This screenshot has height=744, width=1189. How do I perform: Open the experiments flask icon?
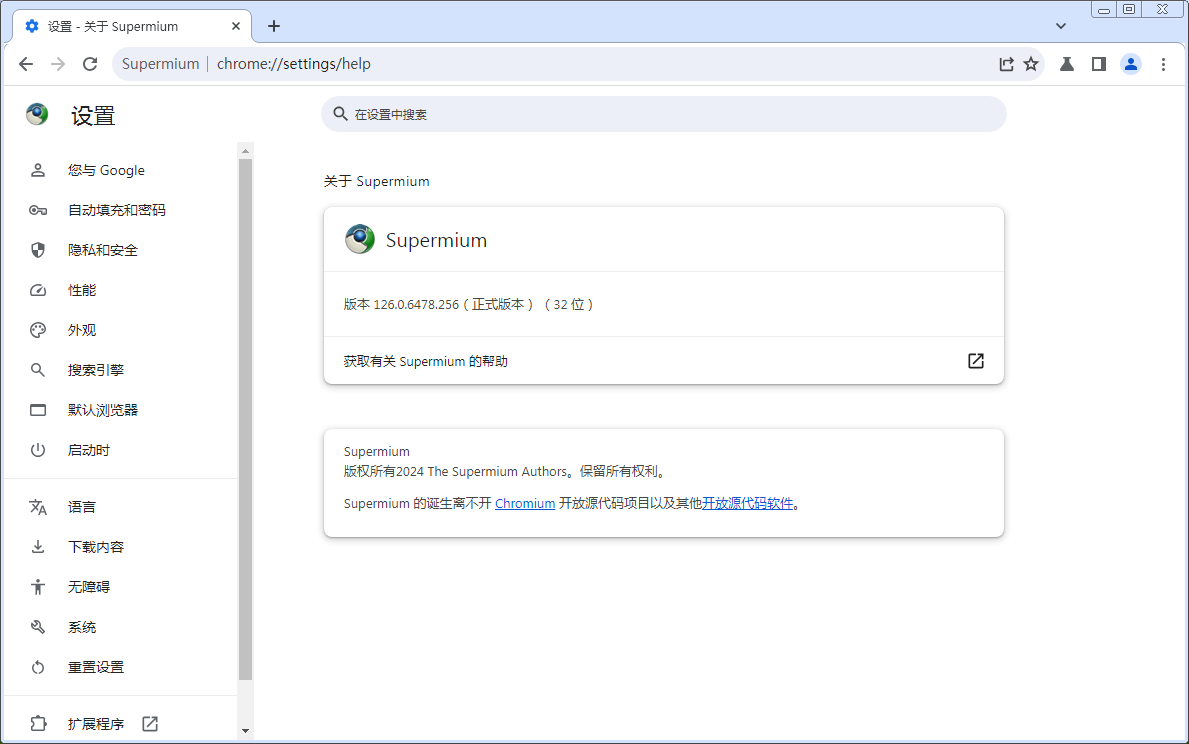tap(1066, 64)
